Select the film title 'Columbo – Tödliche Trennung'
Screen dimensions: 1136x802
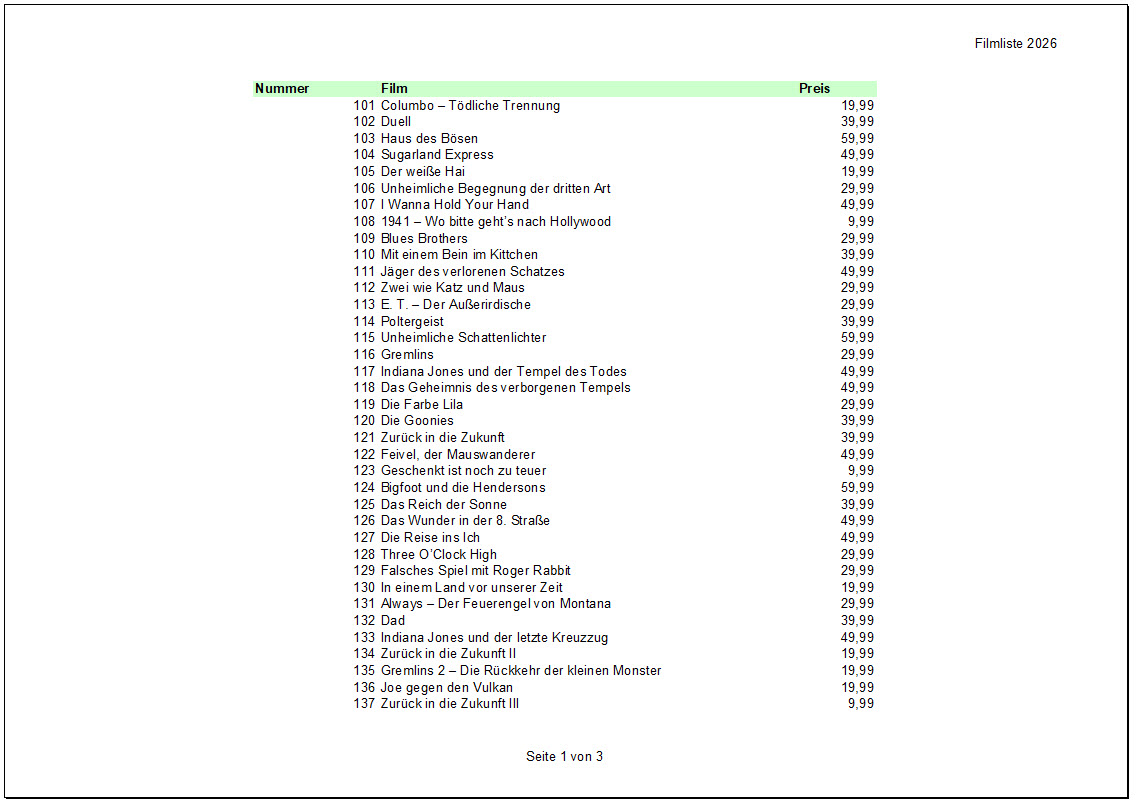(x=470, y=106)
